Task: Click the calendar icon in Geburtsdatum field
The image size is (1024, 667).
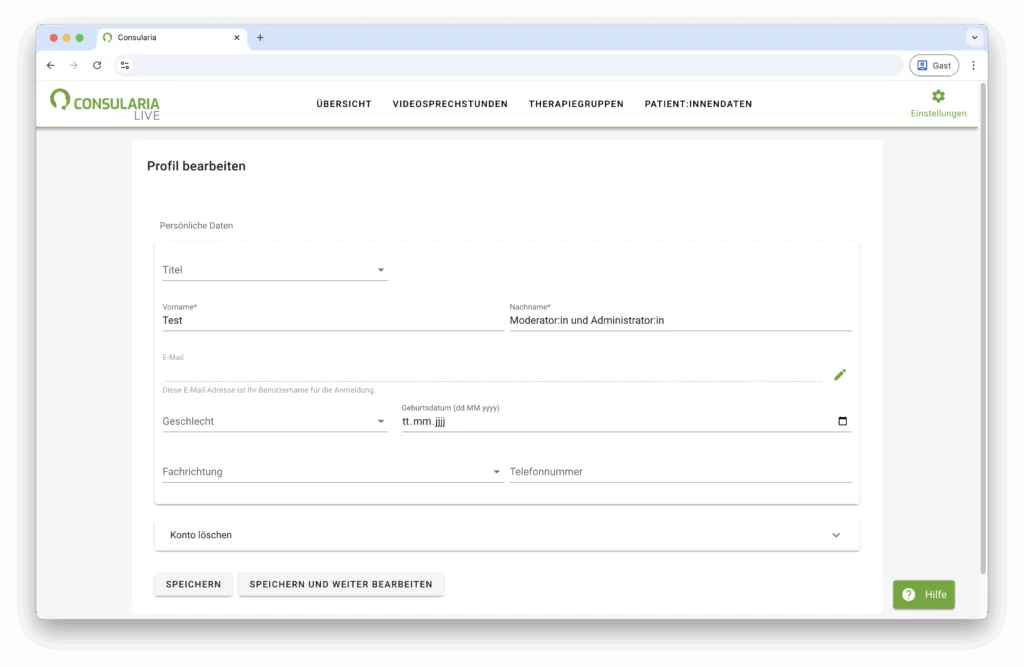Action: (x=842, y=422)
